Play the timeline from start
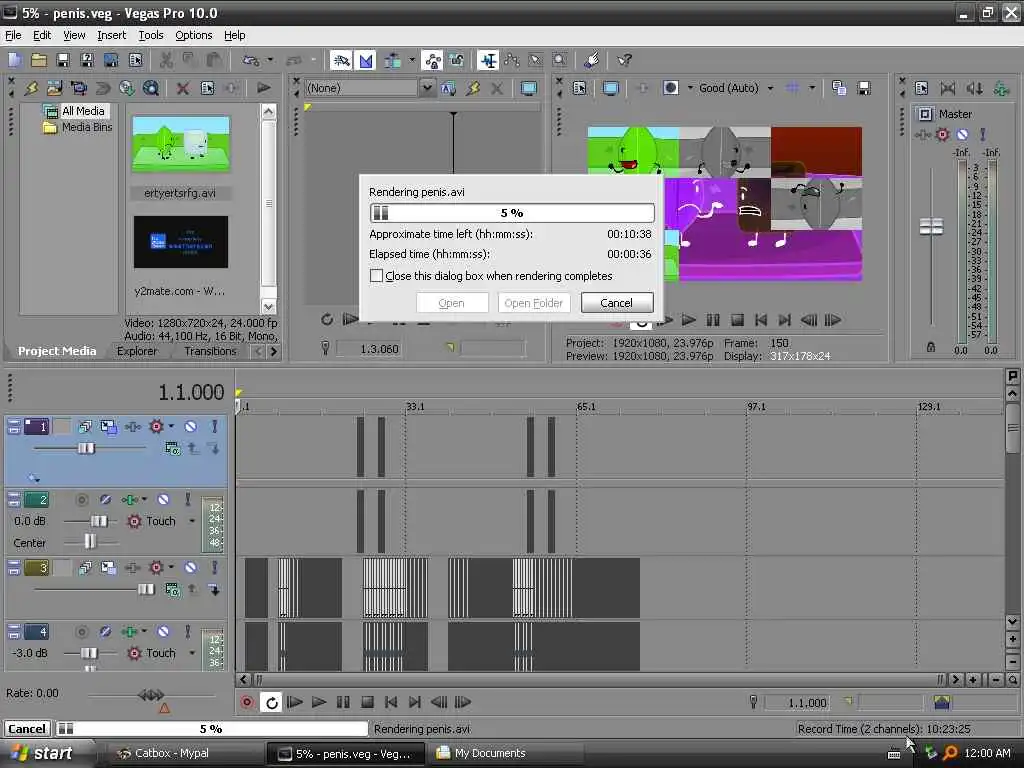1024x768 pixels. coord(295,702)
